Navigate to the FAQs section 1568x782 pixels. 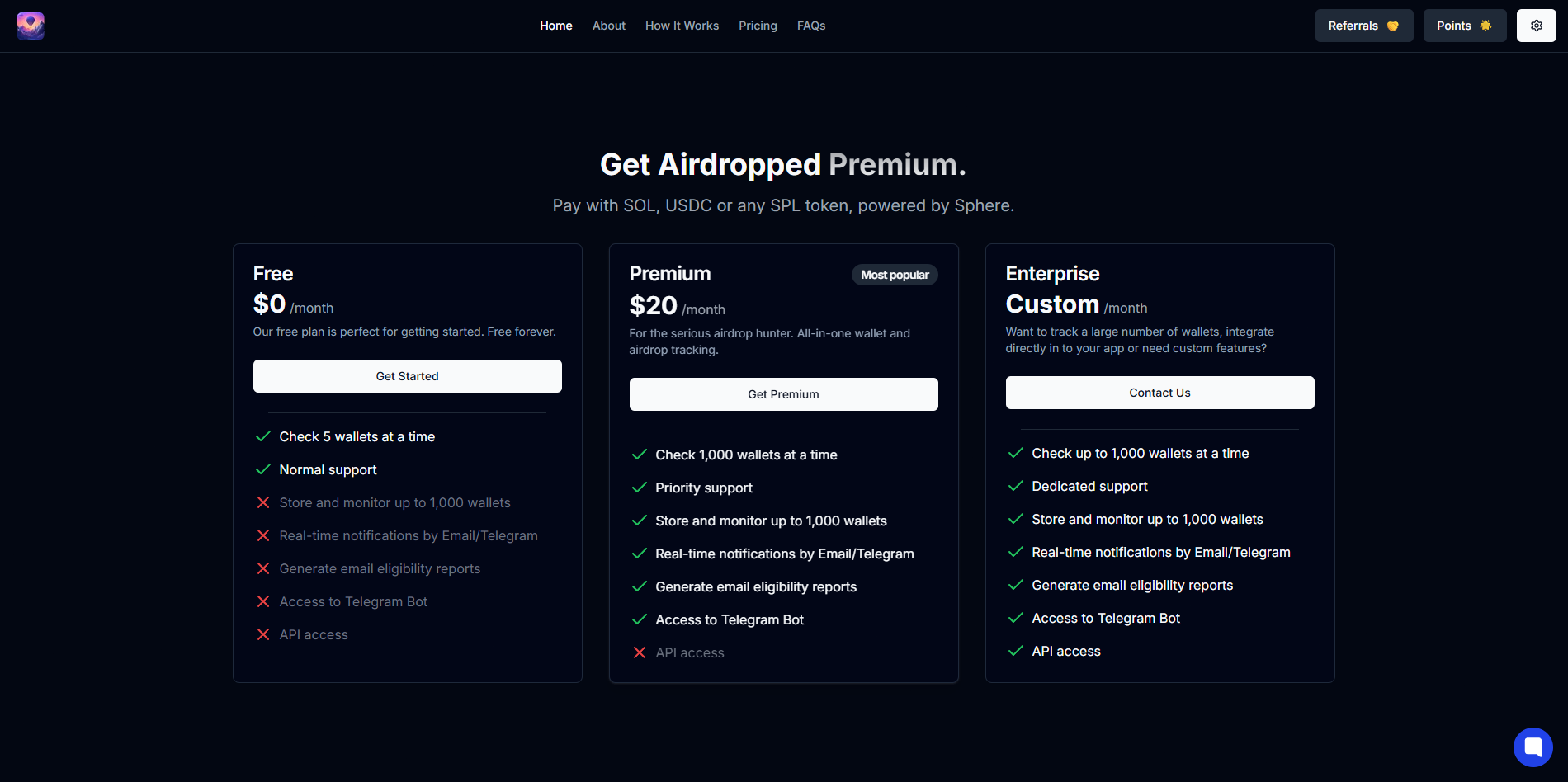(x=811, y=26)
